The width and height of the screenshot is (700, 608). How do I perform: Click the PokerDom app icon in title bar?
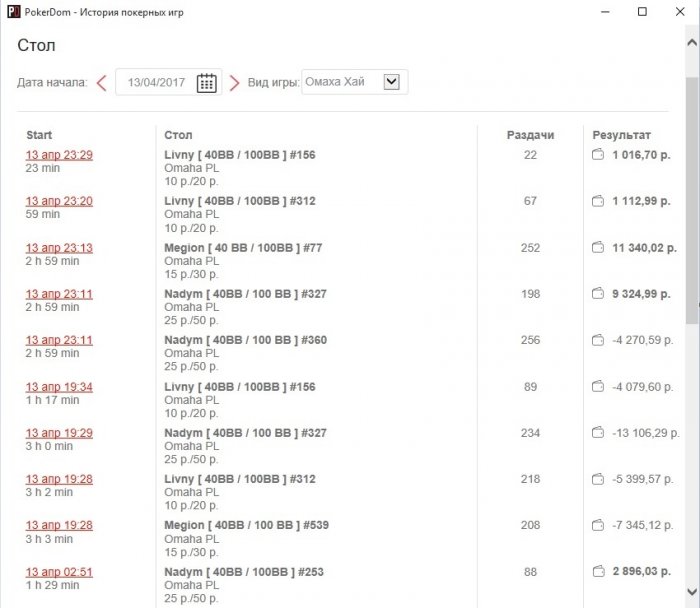pyautogui.click(x=12, y=11)
